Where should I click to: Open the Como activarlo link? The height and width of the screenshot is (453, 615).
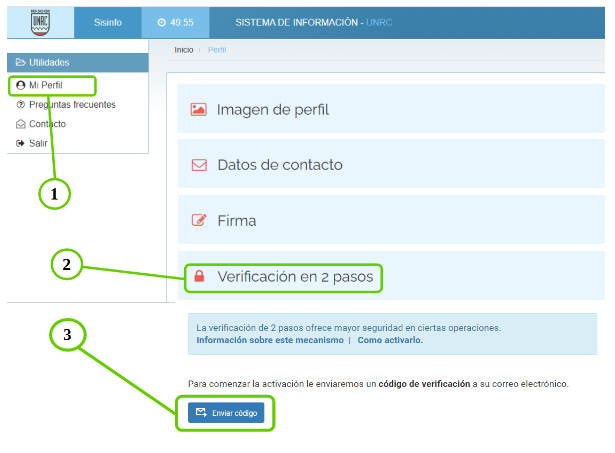(390, 340)
